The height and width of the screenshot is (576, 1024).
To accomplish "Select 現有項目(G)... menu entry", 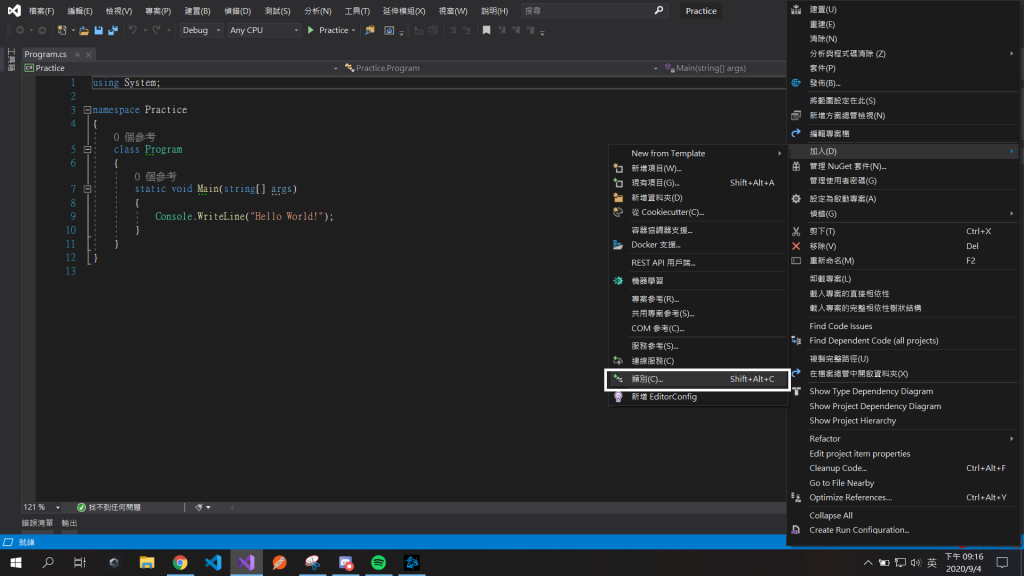I will click(x=697, y=183).
